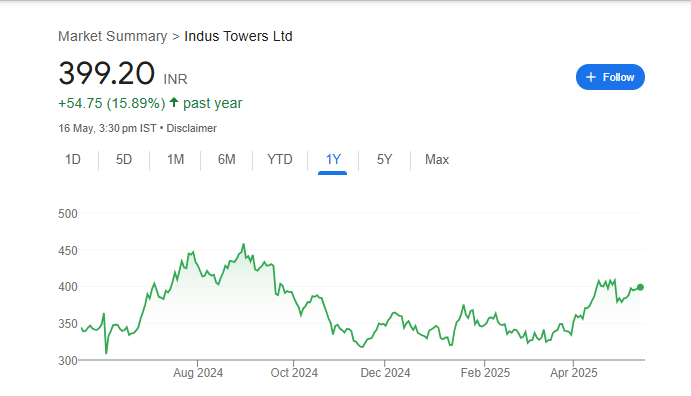Show the 5Y range chart

click(x=384, y=159)
